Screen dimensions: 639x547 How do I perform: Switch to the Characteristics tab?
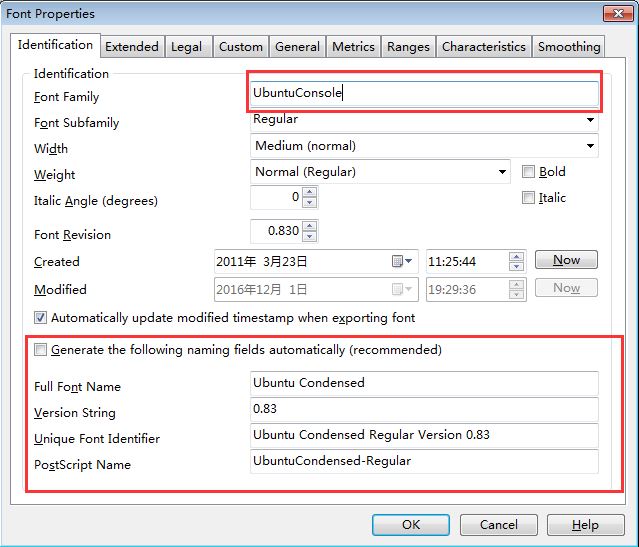pos(483,46)
